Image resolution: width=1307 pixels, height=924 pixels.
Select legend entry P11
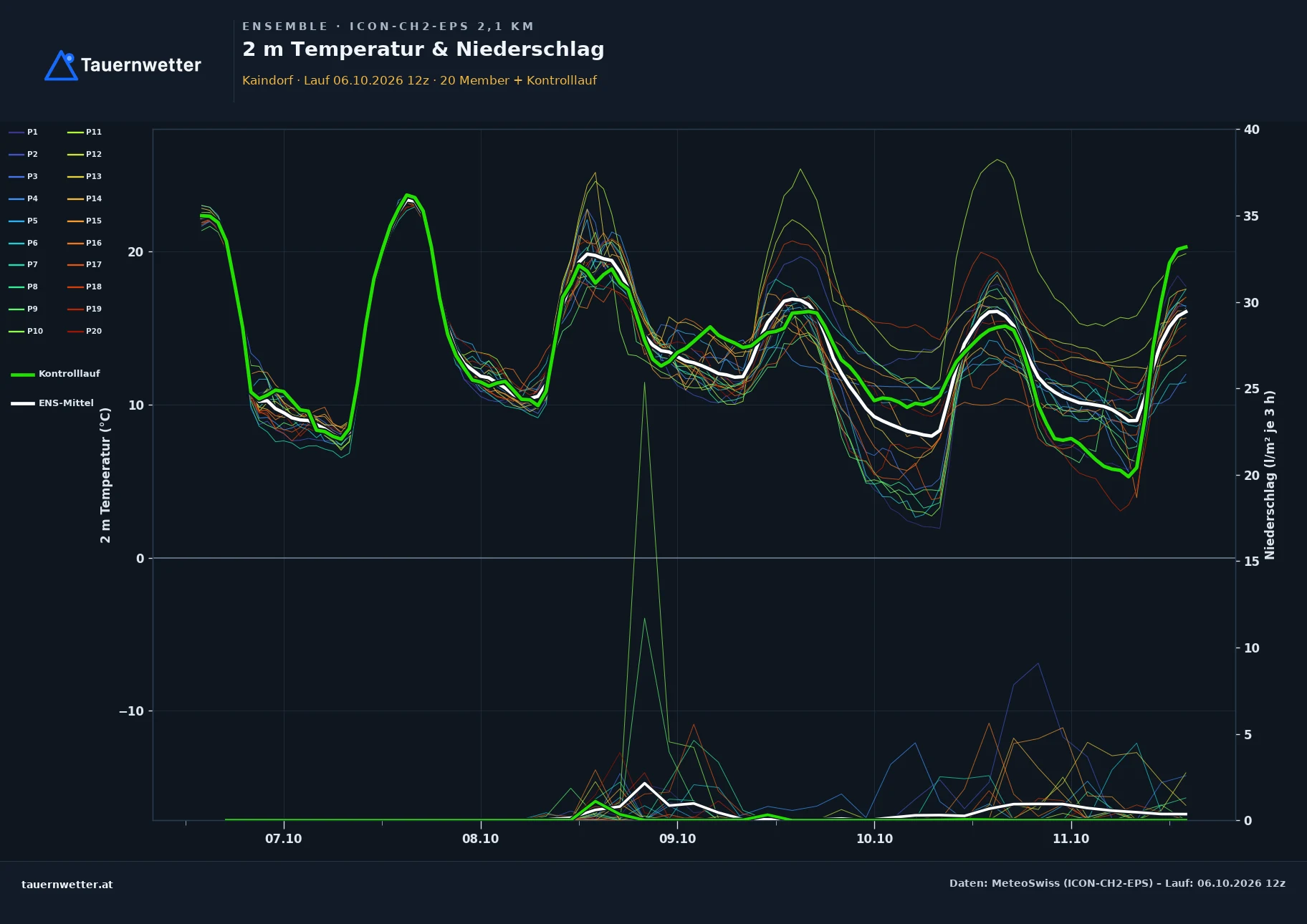(x=85, y=133)
